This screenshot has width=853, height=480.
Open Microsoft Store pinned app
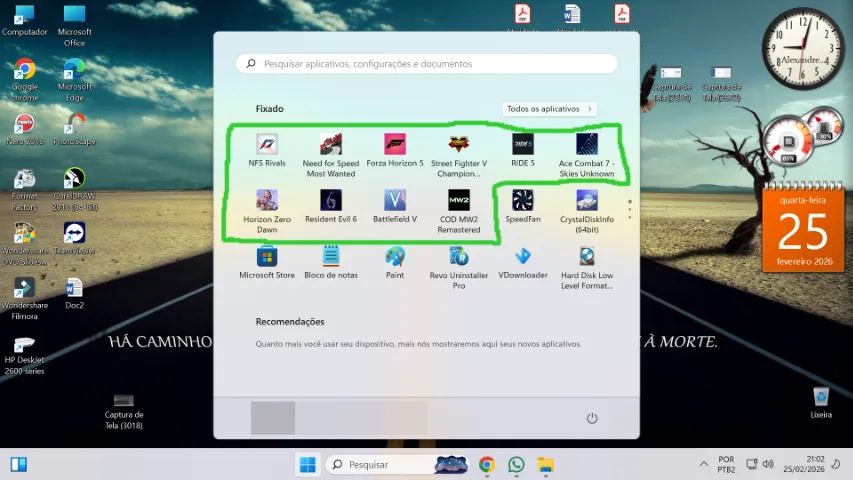(x=267, y=262)
